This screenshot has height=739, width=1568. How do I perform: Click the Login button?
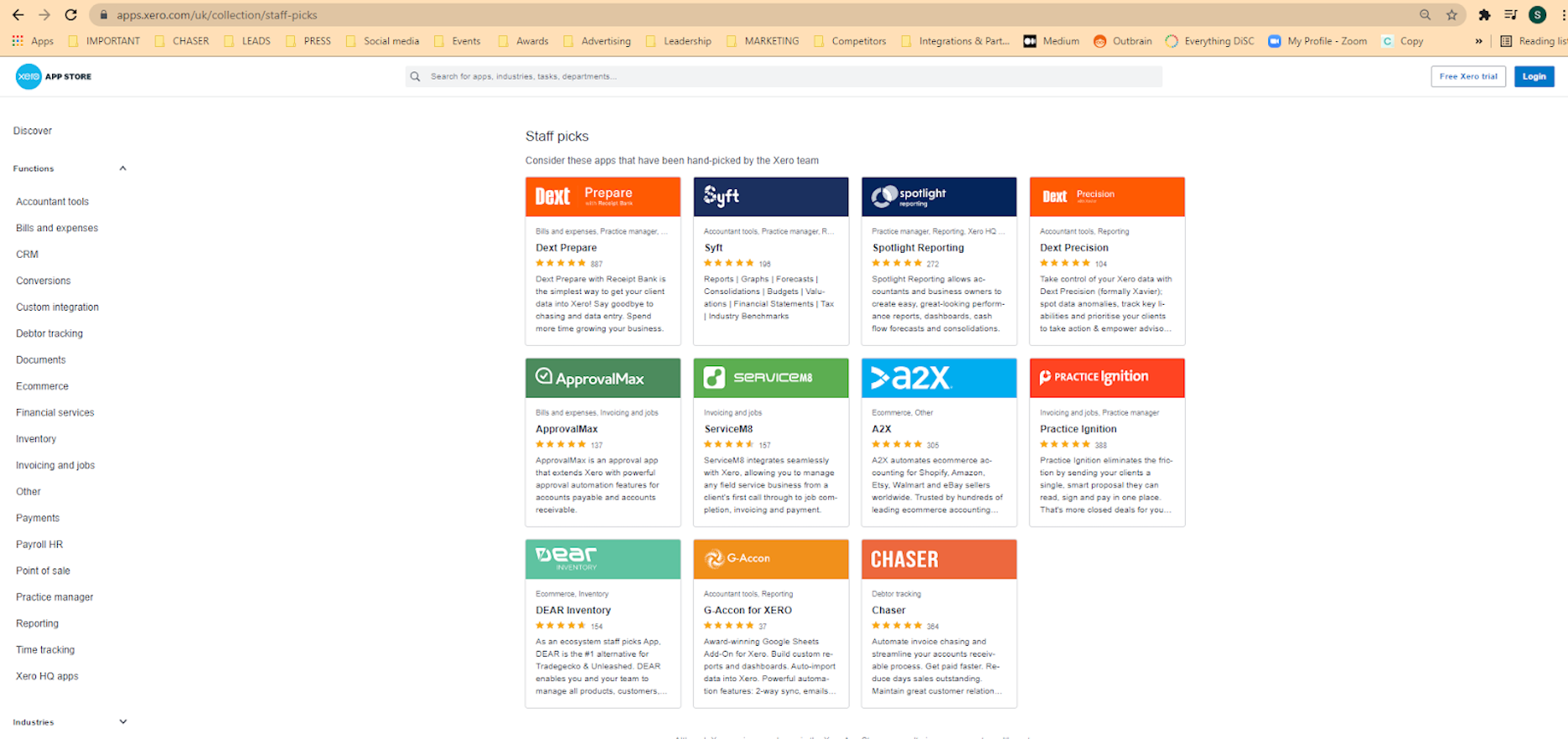point(1534,76)
